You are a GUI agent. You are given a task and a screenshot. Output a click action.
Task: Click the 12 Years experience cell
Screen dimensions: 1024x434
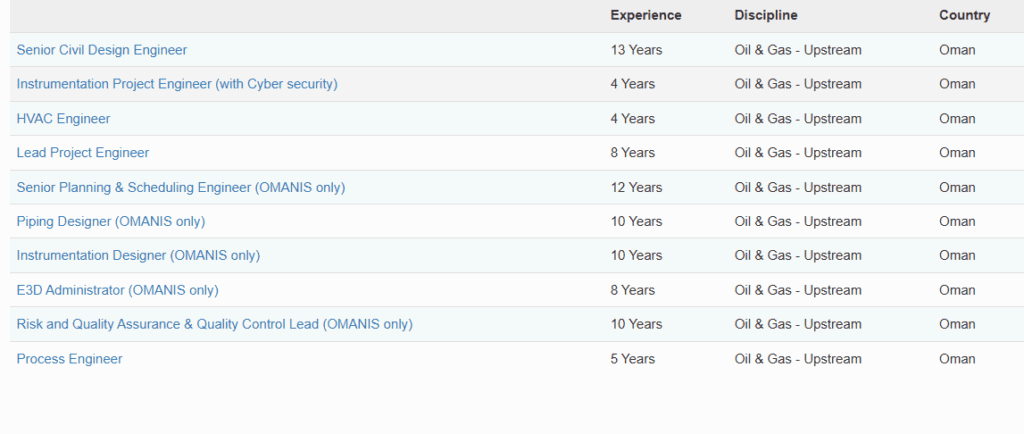[x=636, y=187]
